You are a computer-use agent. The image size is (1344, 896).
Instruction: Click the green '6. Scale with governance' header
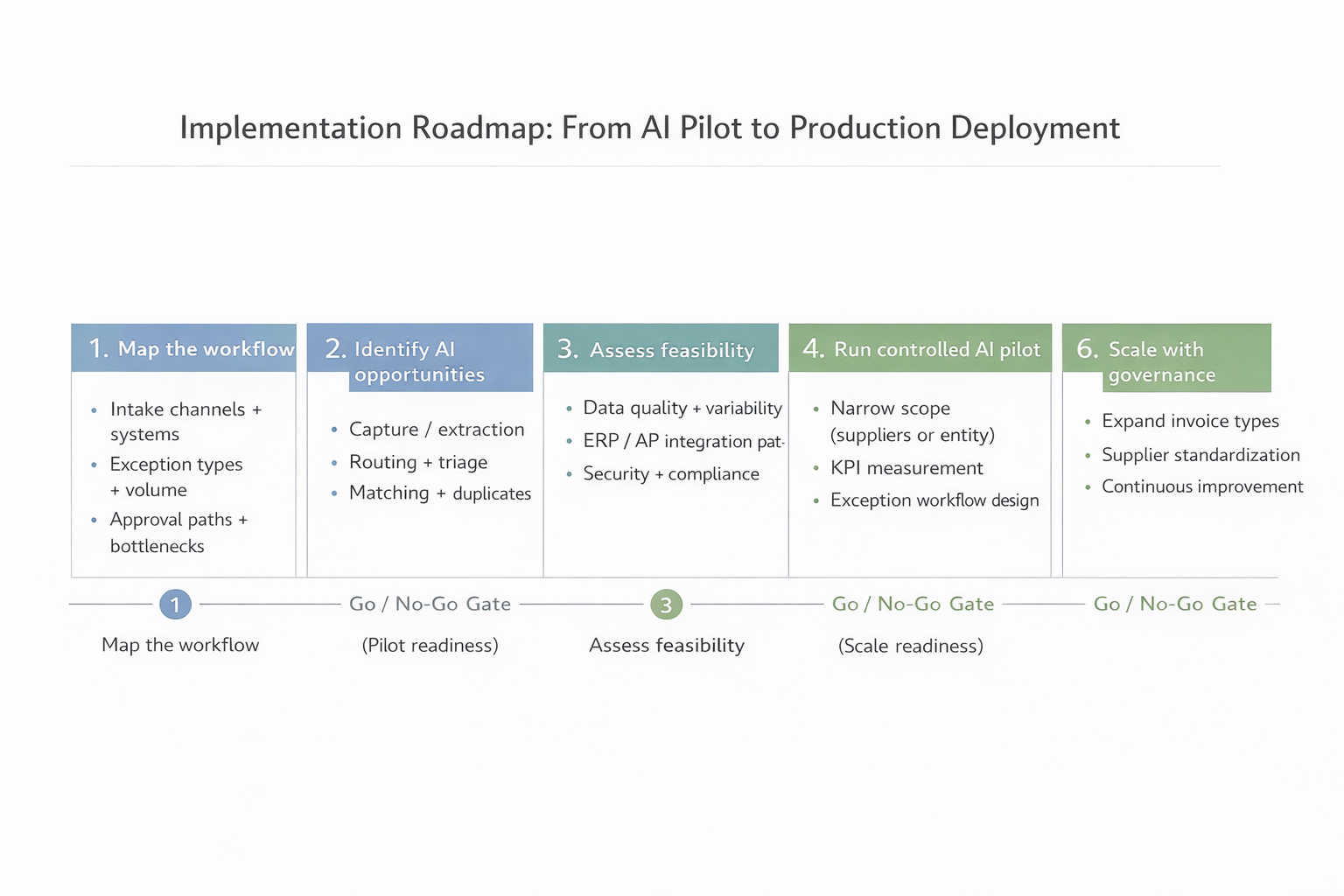click(x=1166, y=358)
